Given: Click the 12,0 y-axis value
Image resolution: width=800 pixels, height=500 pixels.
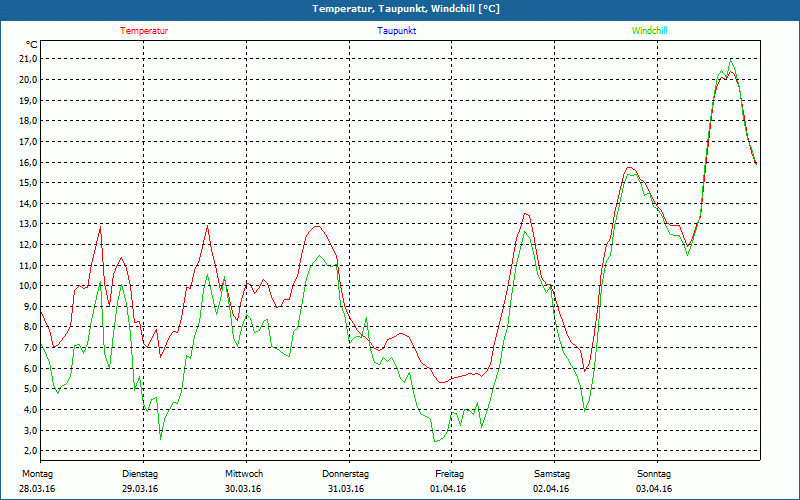Looking at the screenshot, I should pyautogui.click(x=29, y=245).
